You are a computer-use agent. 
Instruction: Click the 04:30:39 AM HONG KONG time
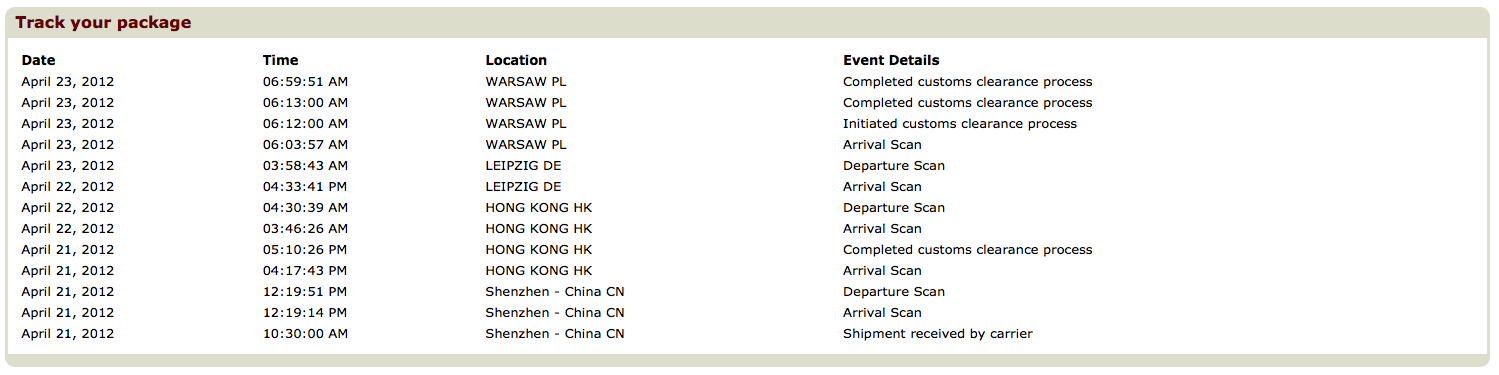point(305,208)
